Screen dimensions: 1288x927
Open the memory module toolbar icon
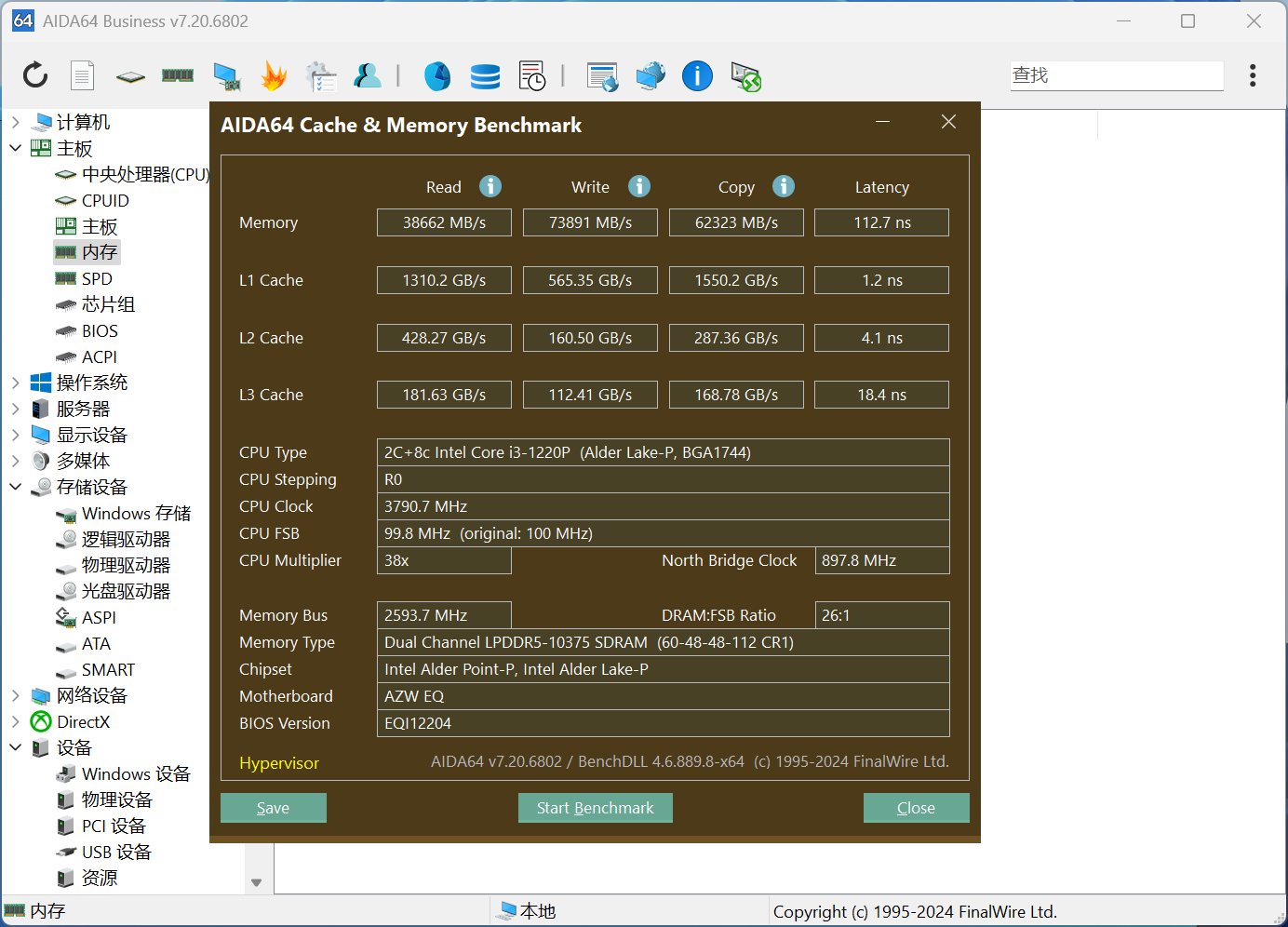point(178,75)
